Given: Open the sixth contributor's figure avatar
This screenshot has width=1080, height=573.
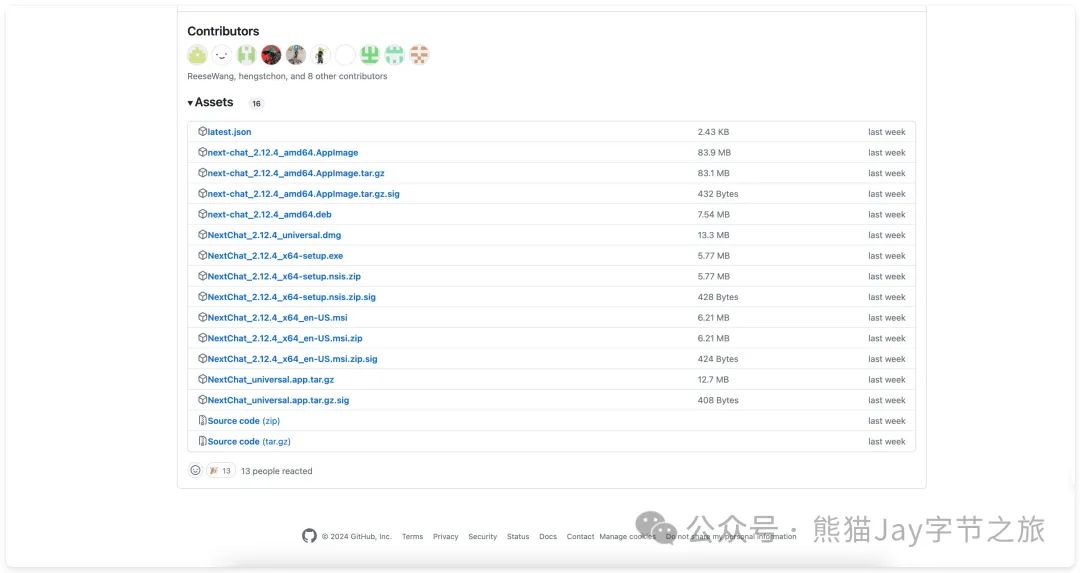Looking at the screenshot, I should (320, 55).
